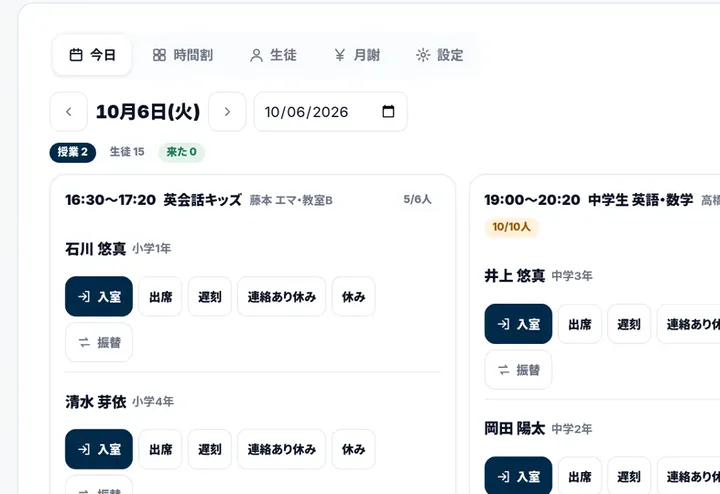Click the 生徒 15 count

coord(127,152)
